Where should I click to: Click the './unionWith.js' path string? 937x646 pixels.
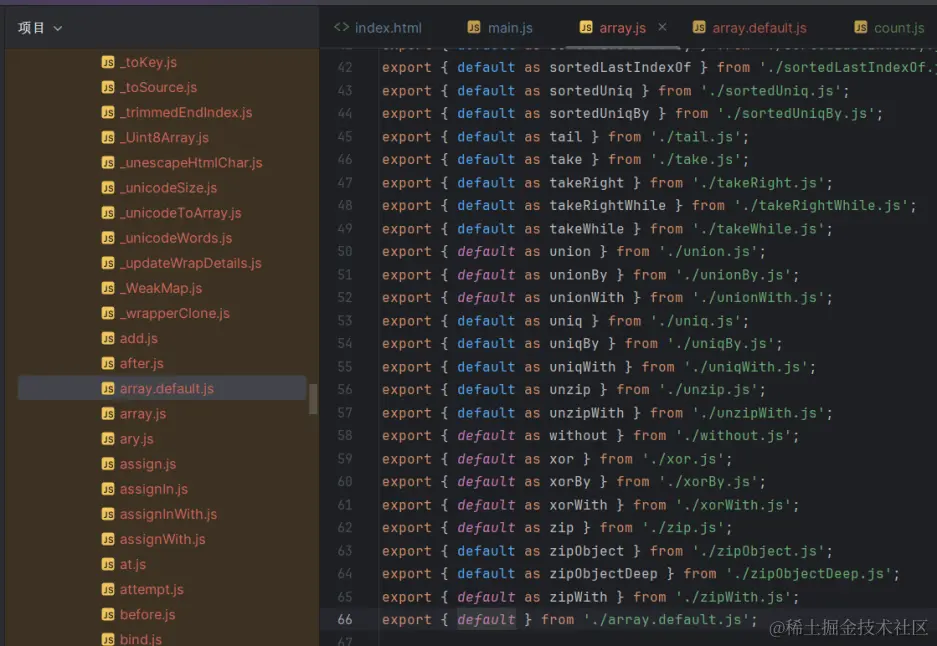click(x=758, y=298)
